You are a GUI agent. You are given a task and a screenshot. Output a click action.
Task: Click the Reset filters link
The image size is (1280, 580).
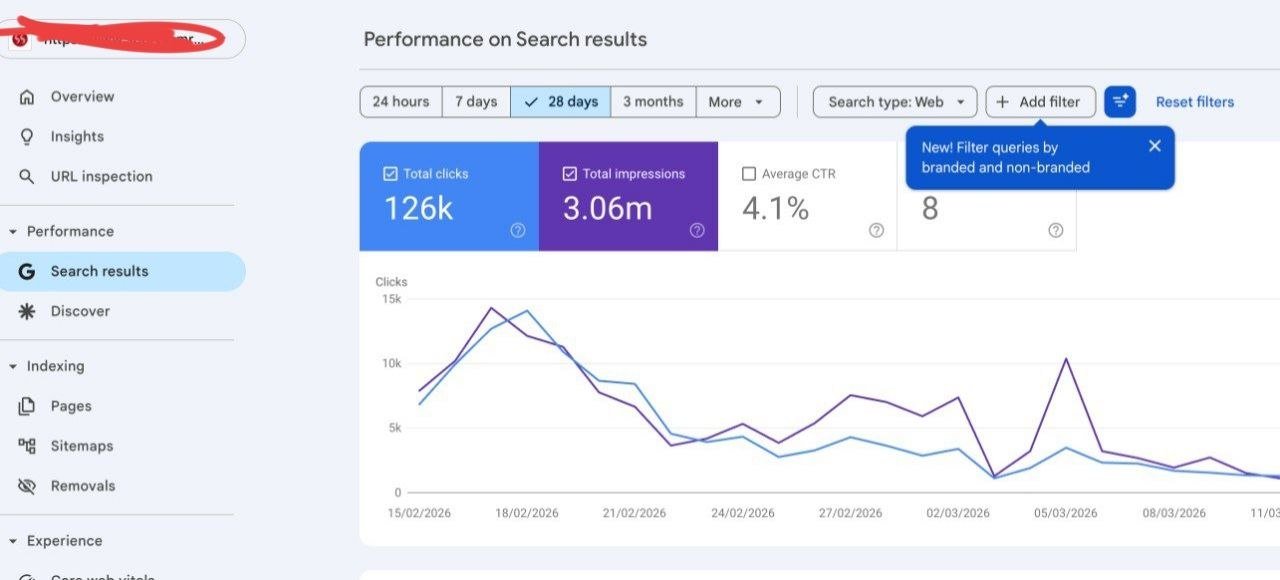1194,101
